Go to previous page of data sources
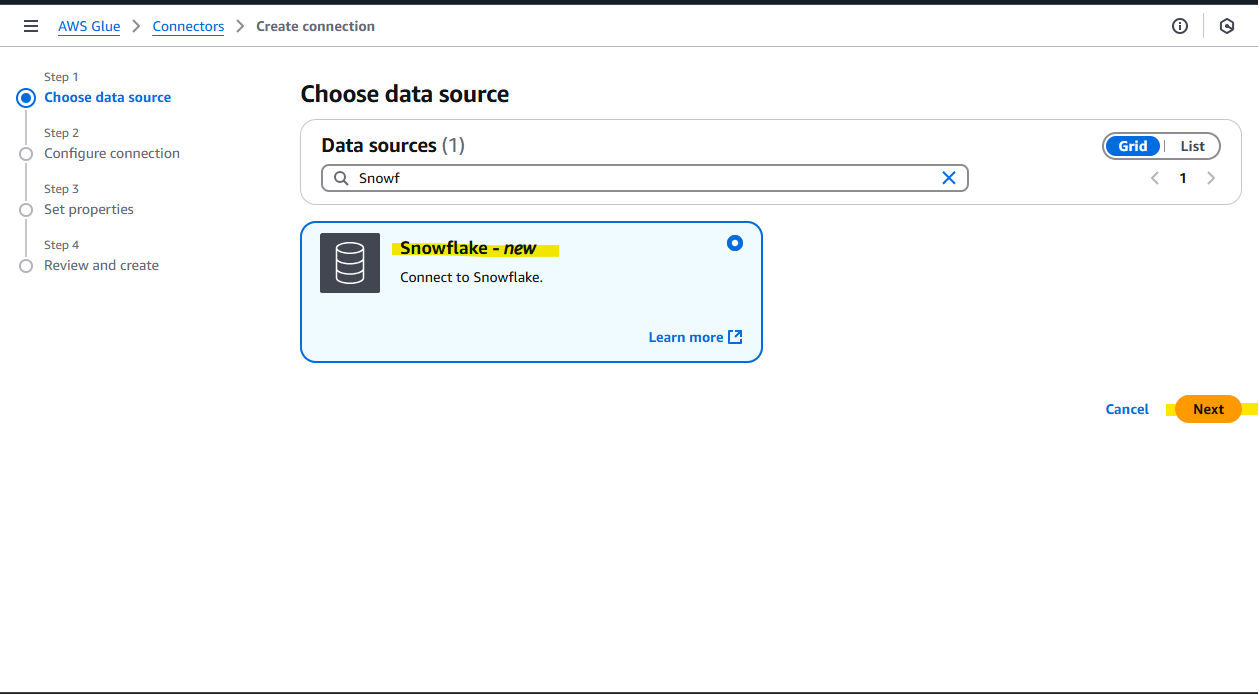This screenshot has height=694, width=1259. (1155, 178)
